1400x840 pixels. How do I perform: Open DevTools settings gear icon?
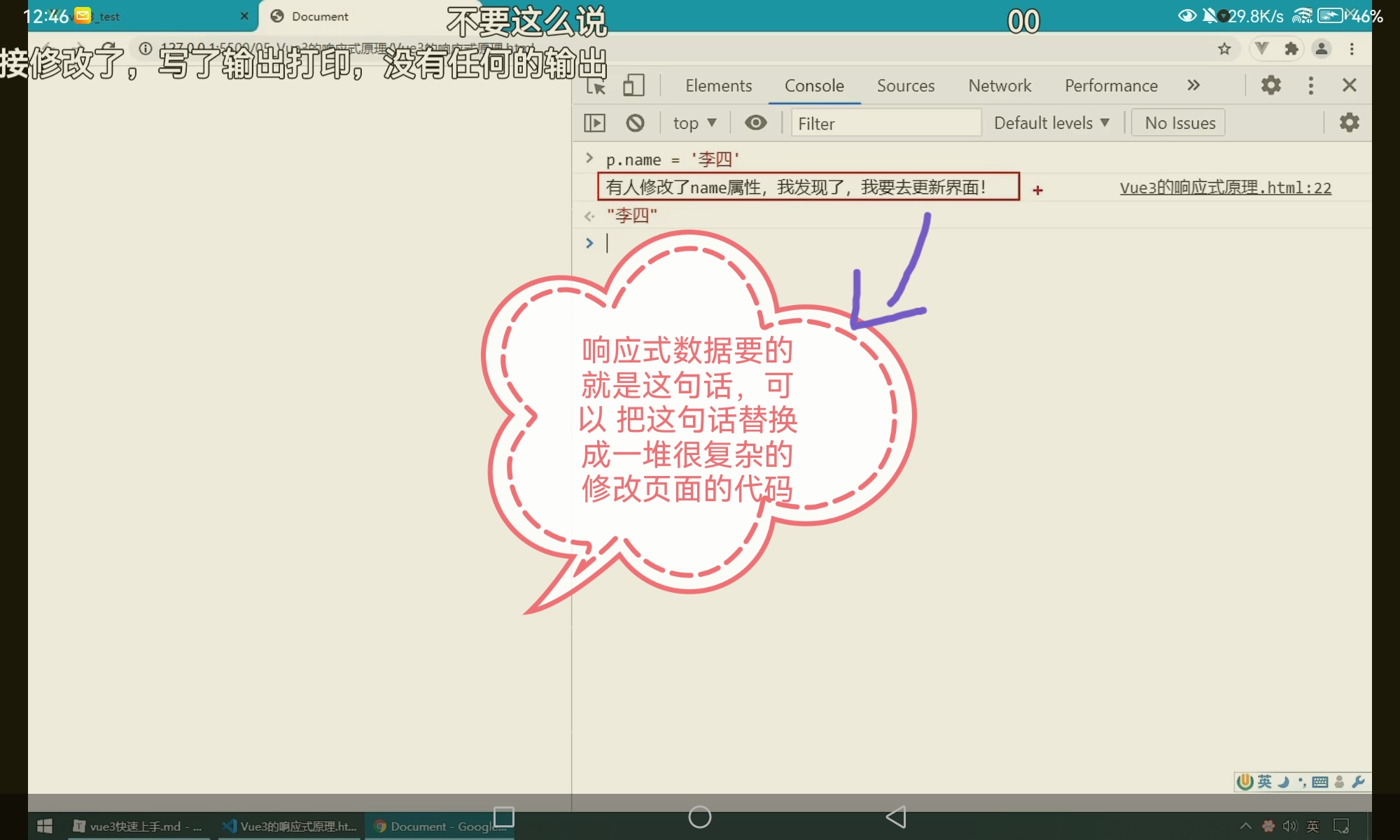coord(1270,85)
